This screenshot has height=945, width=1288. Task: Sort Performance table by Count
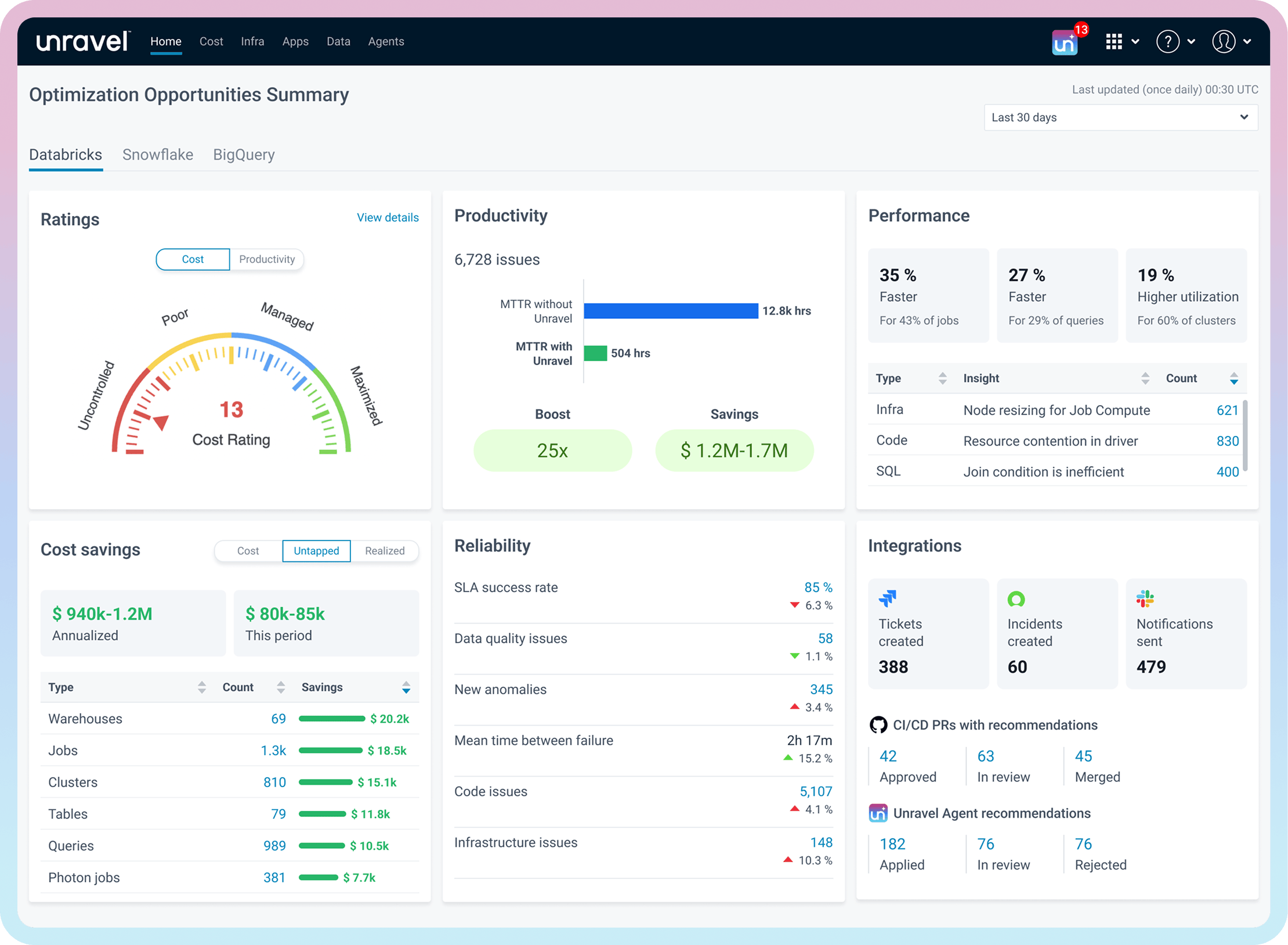(1233, 378)
